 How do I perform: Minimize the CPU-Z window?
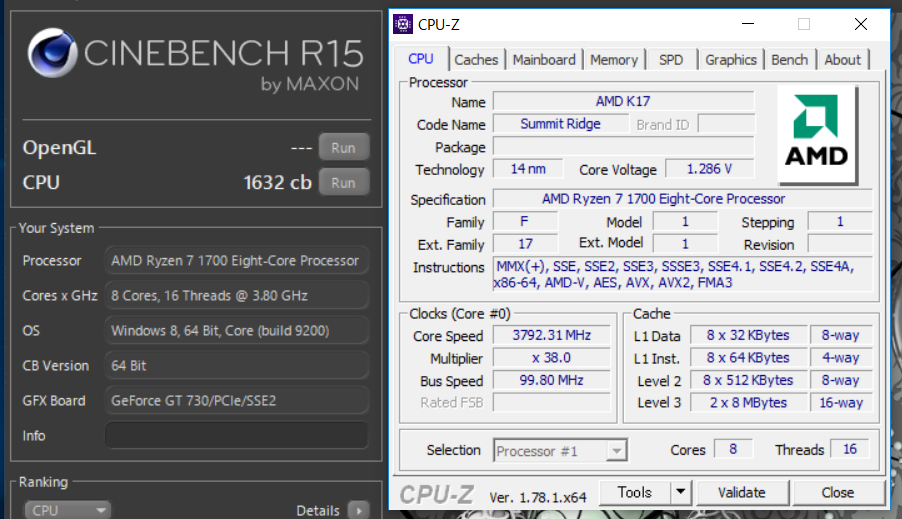748,24
